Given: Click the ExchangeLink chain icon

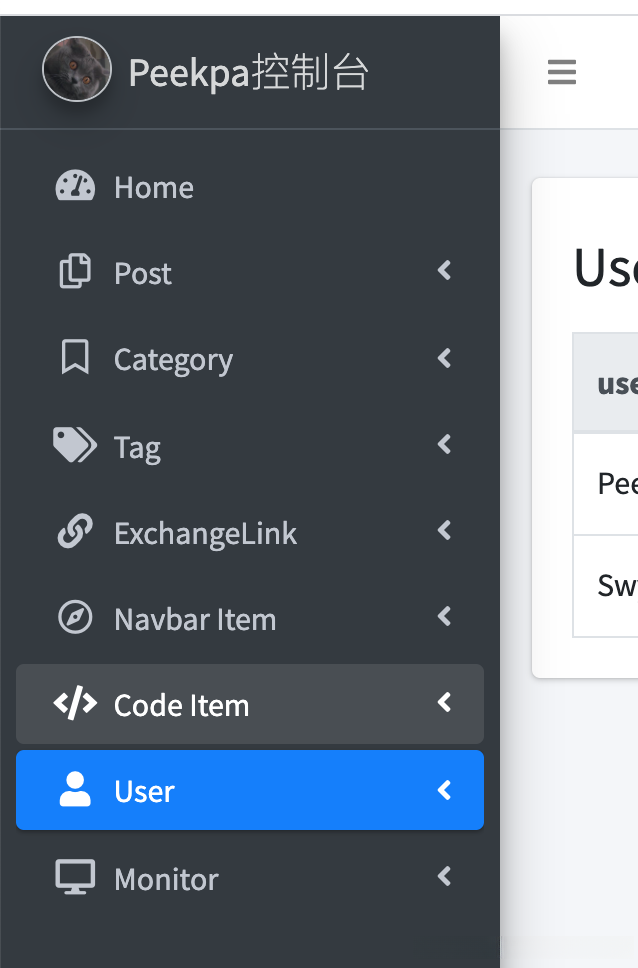Looking at the screenshot, I should pos(75,532).
